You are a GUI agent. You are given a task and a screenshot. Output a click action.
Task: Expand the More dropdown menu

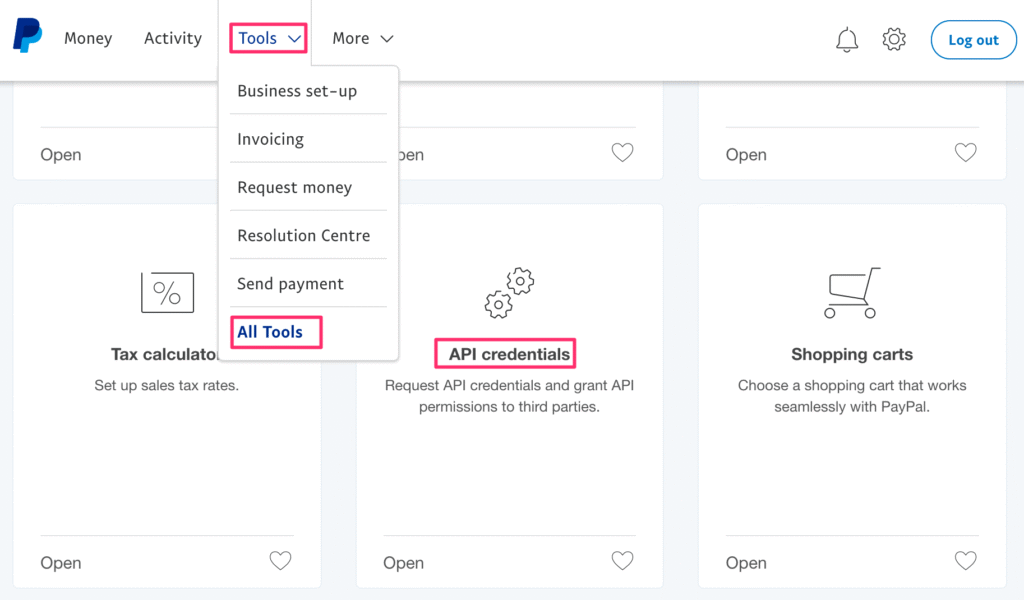(x=363, y=39)
